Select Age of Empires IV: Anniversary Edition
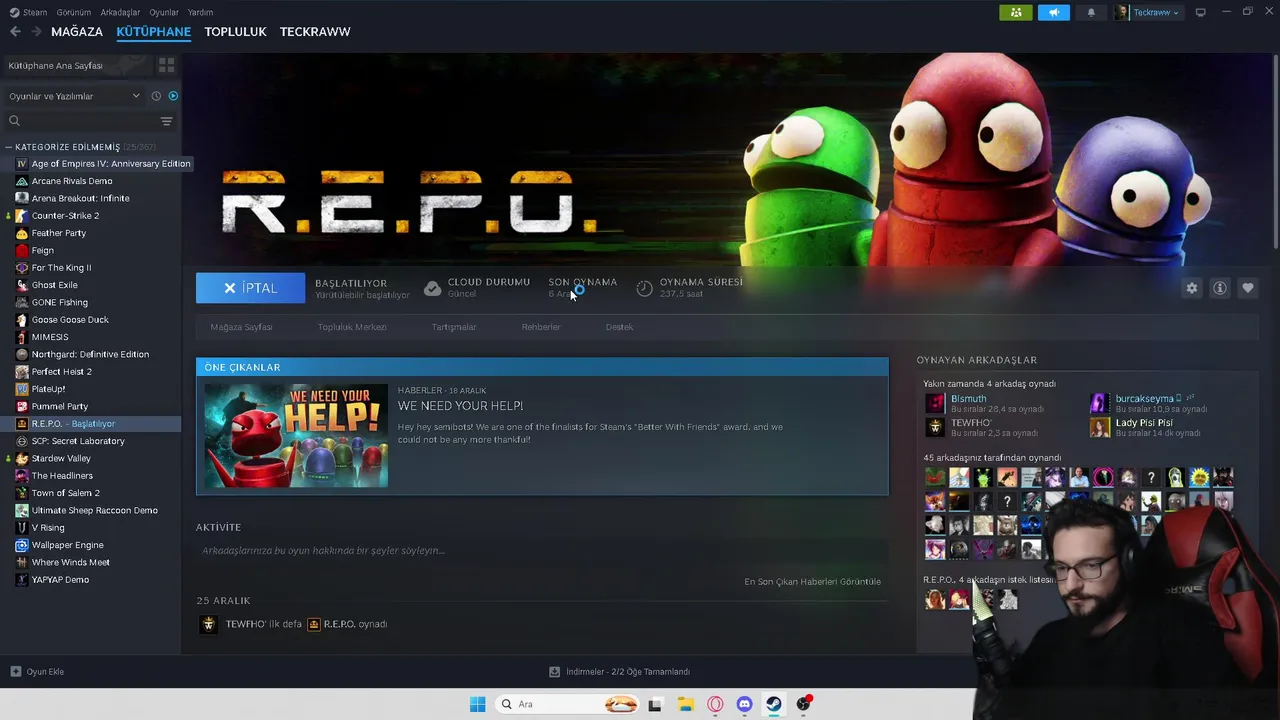The height and width of the screenshot is (720, 1280). coord(110,164)
